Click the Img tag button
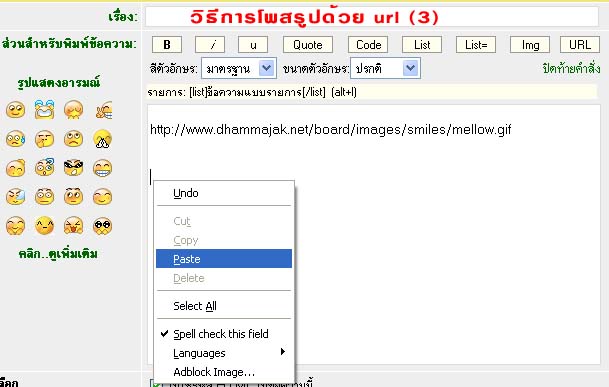This screenshot has height=387, width=609. (x=530, y=45)
